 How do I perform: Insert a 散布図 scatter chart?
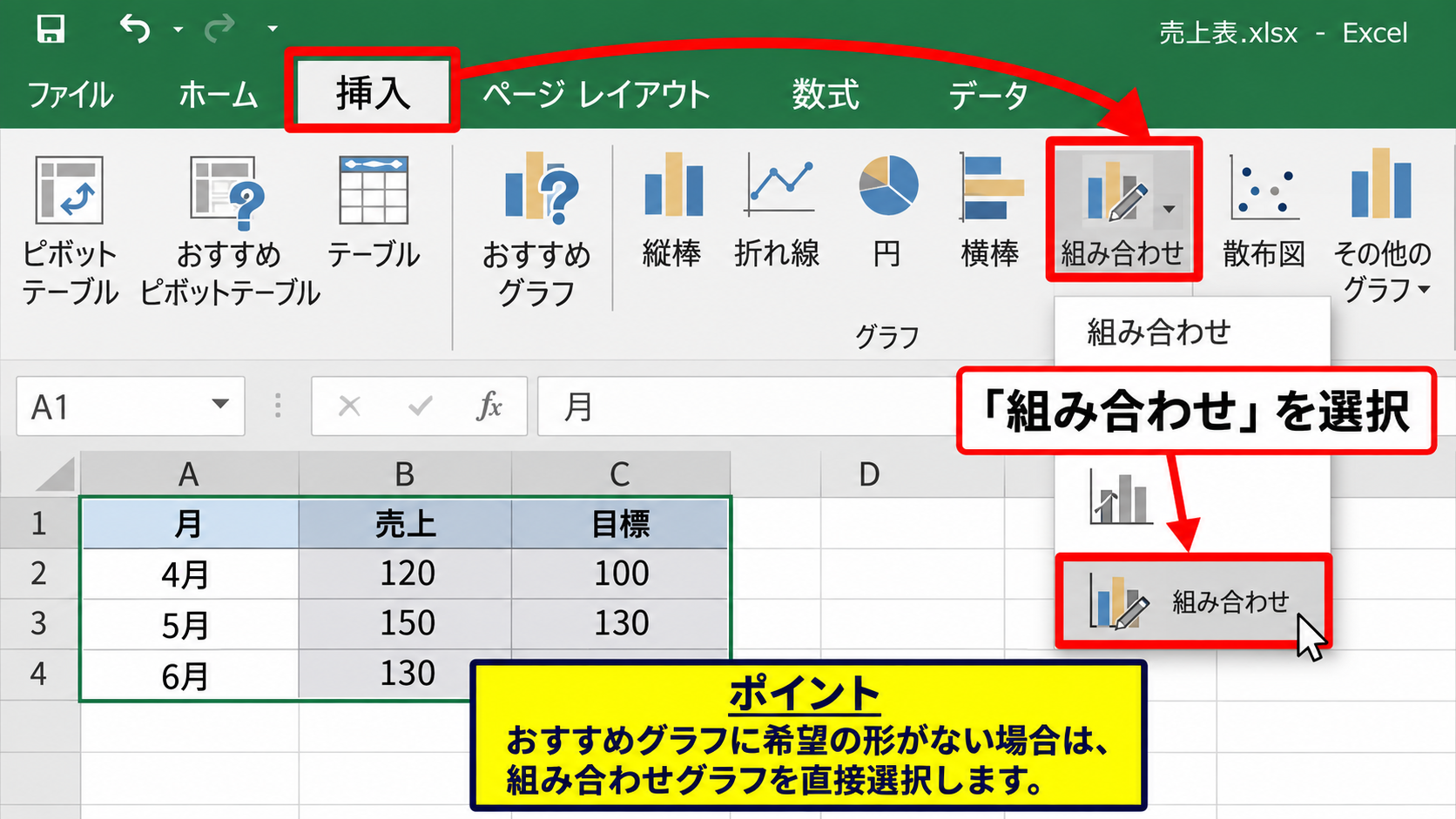1264,211
